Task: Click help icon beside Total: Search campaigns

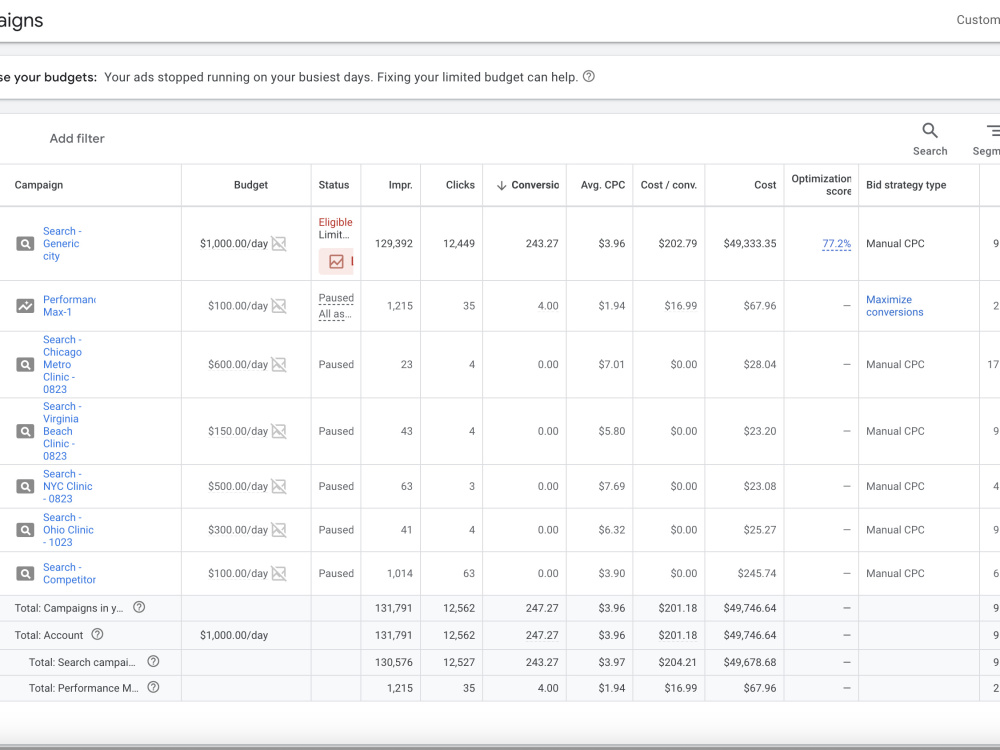Action: (x=153, y=661)
